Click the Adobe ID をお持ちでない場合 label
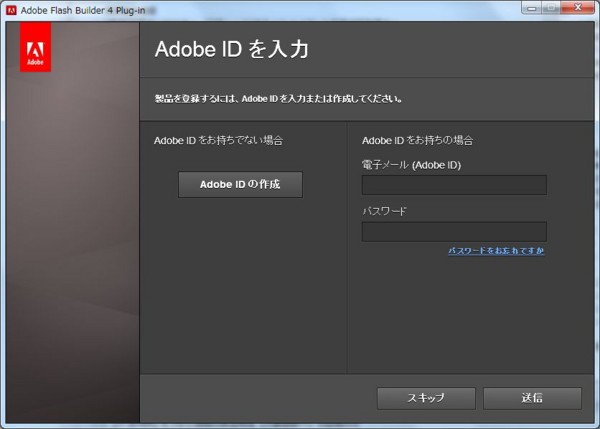Image resolution: width=600 pixels, height=429 pixels. (218, 140)
